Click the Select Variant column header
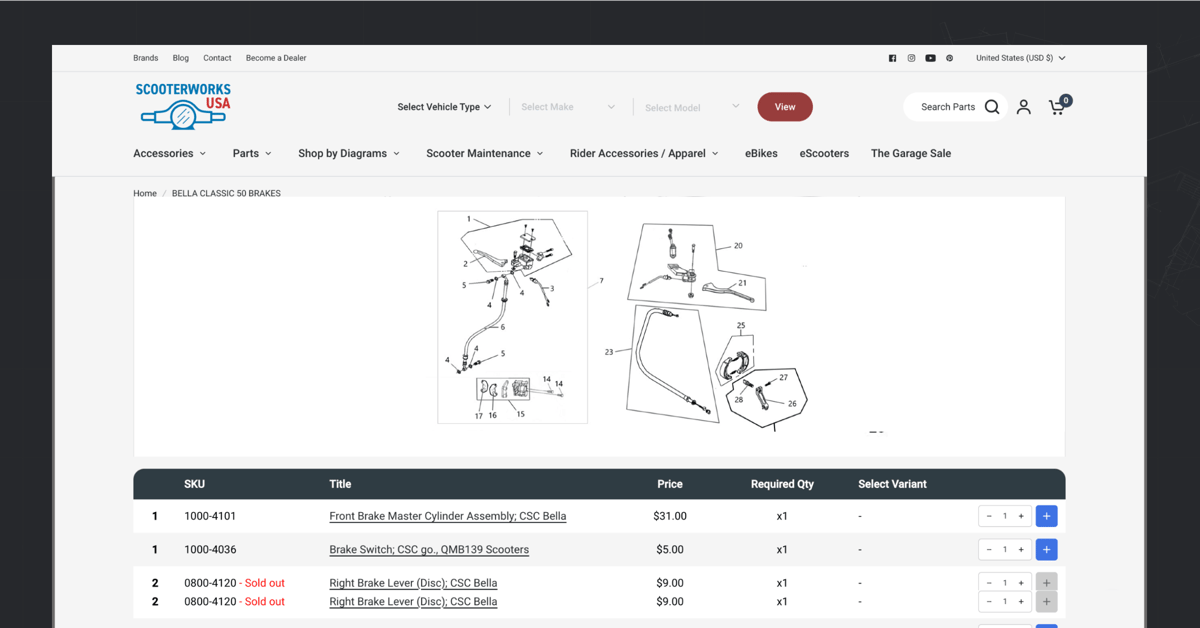The image size is (1200, 628). 892,484
